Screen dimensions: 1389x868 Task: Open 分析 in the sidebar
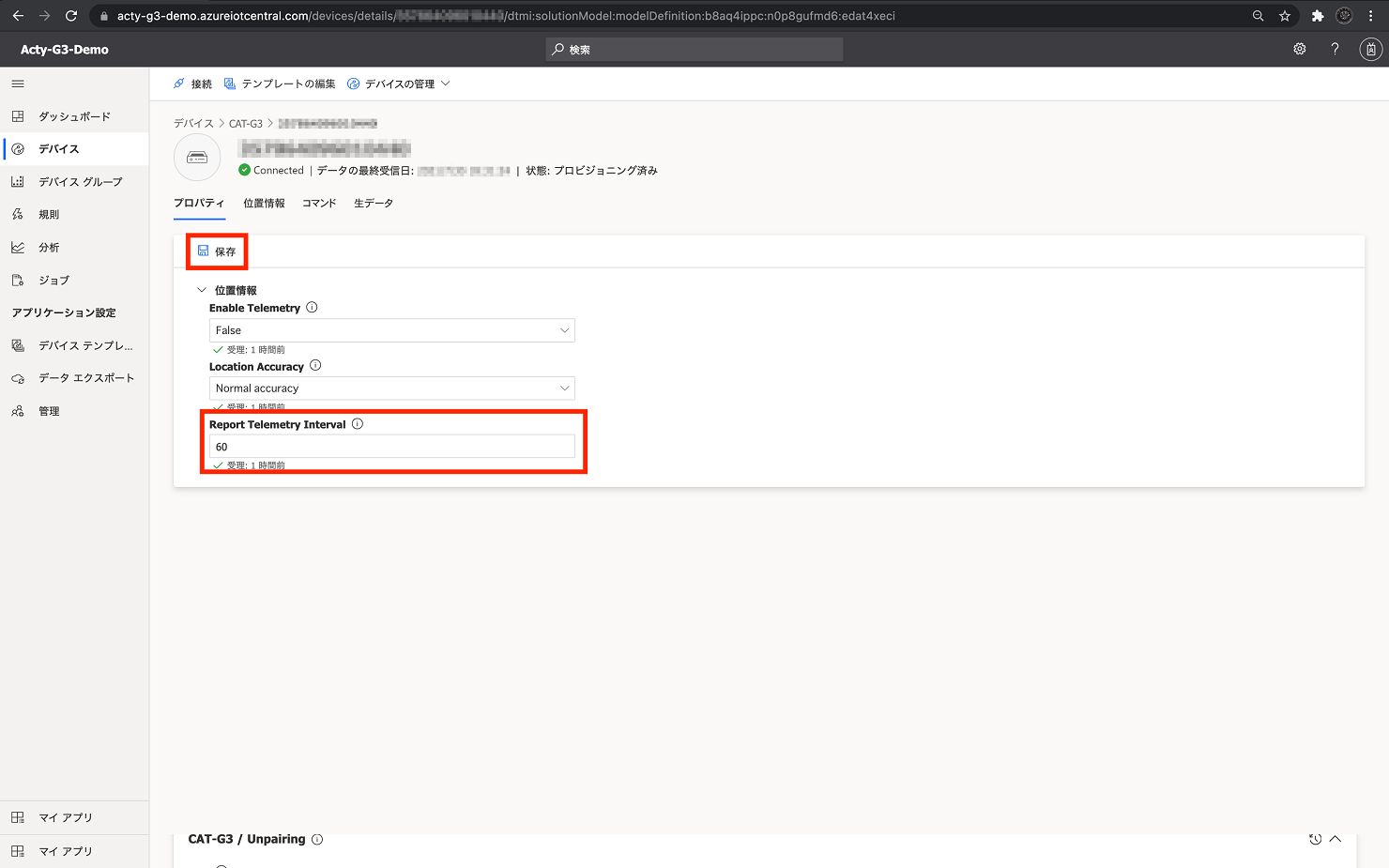(74, 248)
